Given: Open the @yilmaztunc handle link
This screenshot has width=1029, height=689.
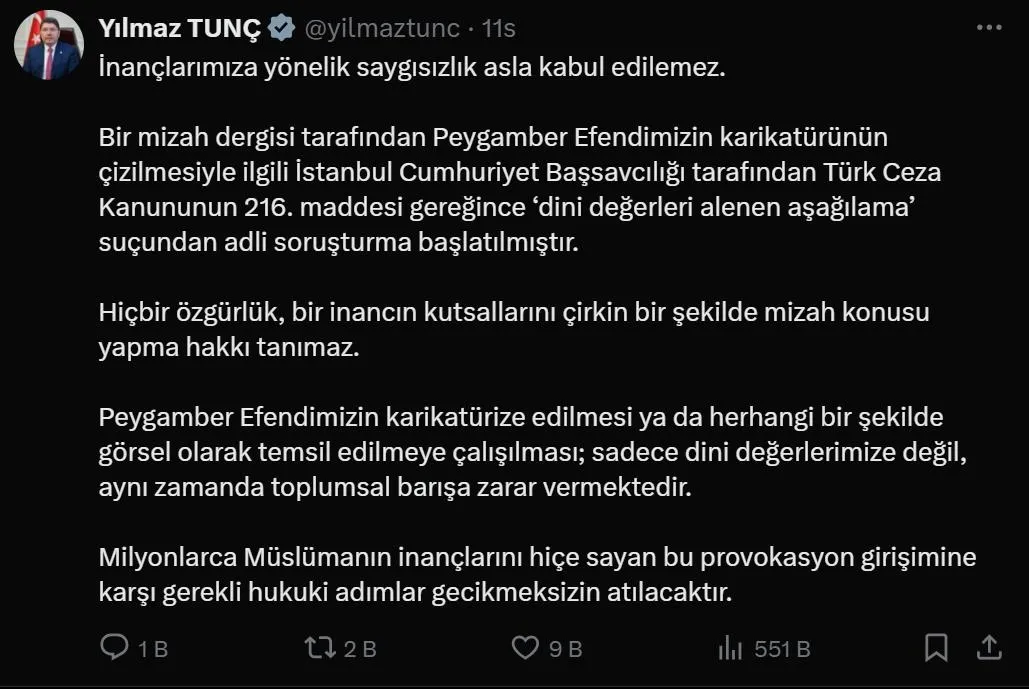Looking at the screenshot, I should tap(381, 30).
